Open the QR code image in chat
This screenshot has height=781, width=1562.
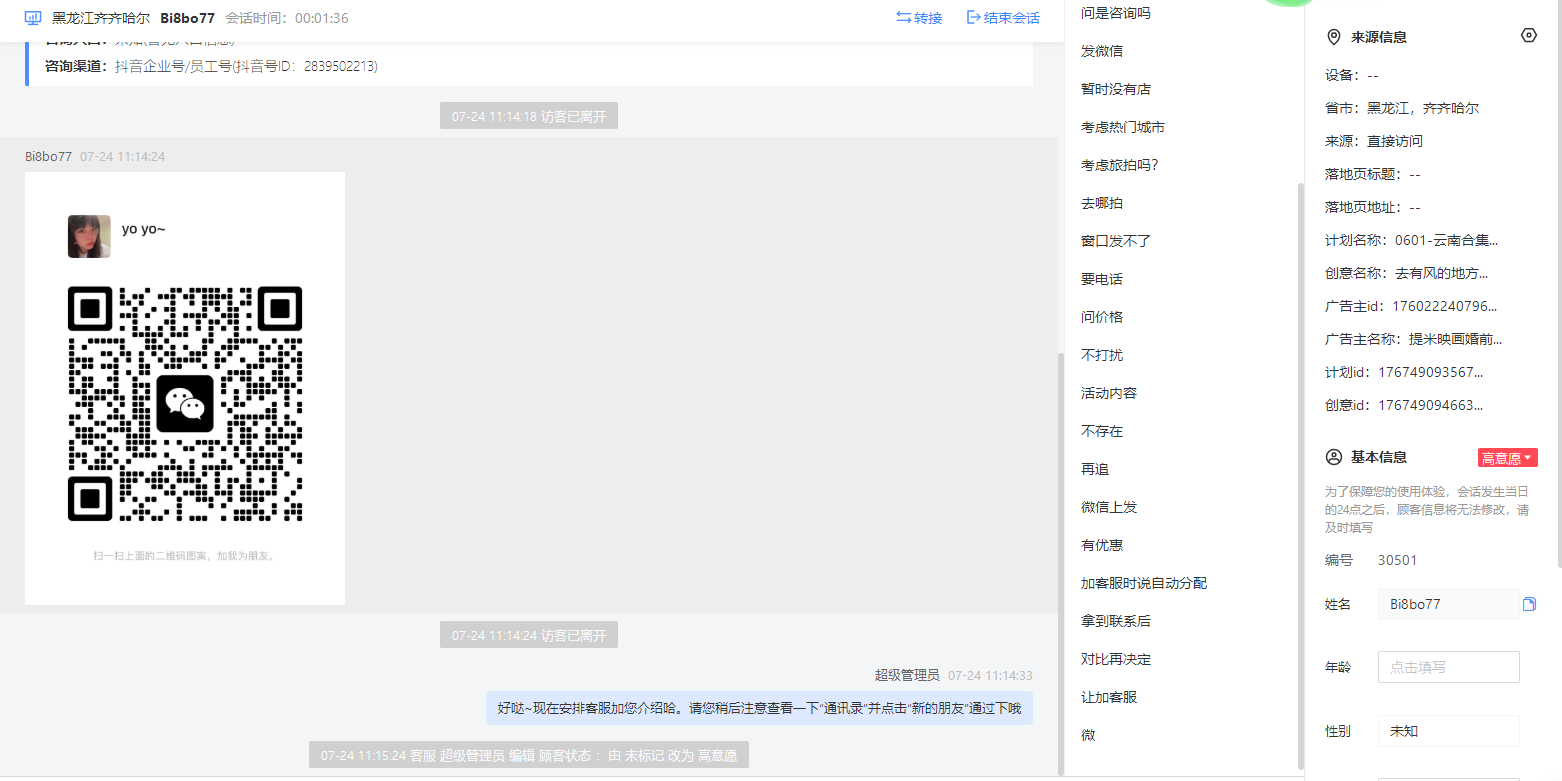[185, 388]
